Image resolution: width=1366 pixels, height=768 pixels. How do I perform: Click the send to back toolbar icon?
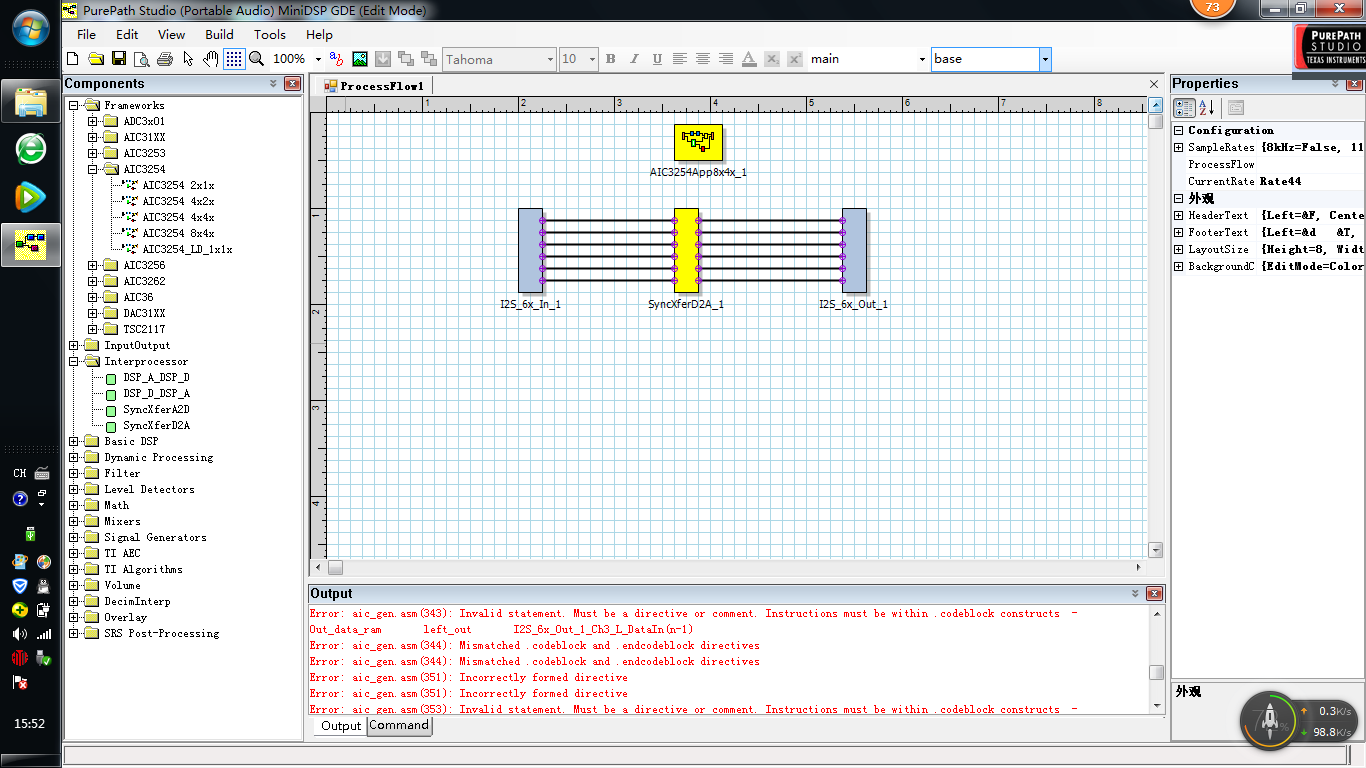[429, 59]
